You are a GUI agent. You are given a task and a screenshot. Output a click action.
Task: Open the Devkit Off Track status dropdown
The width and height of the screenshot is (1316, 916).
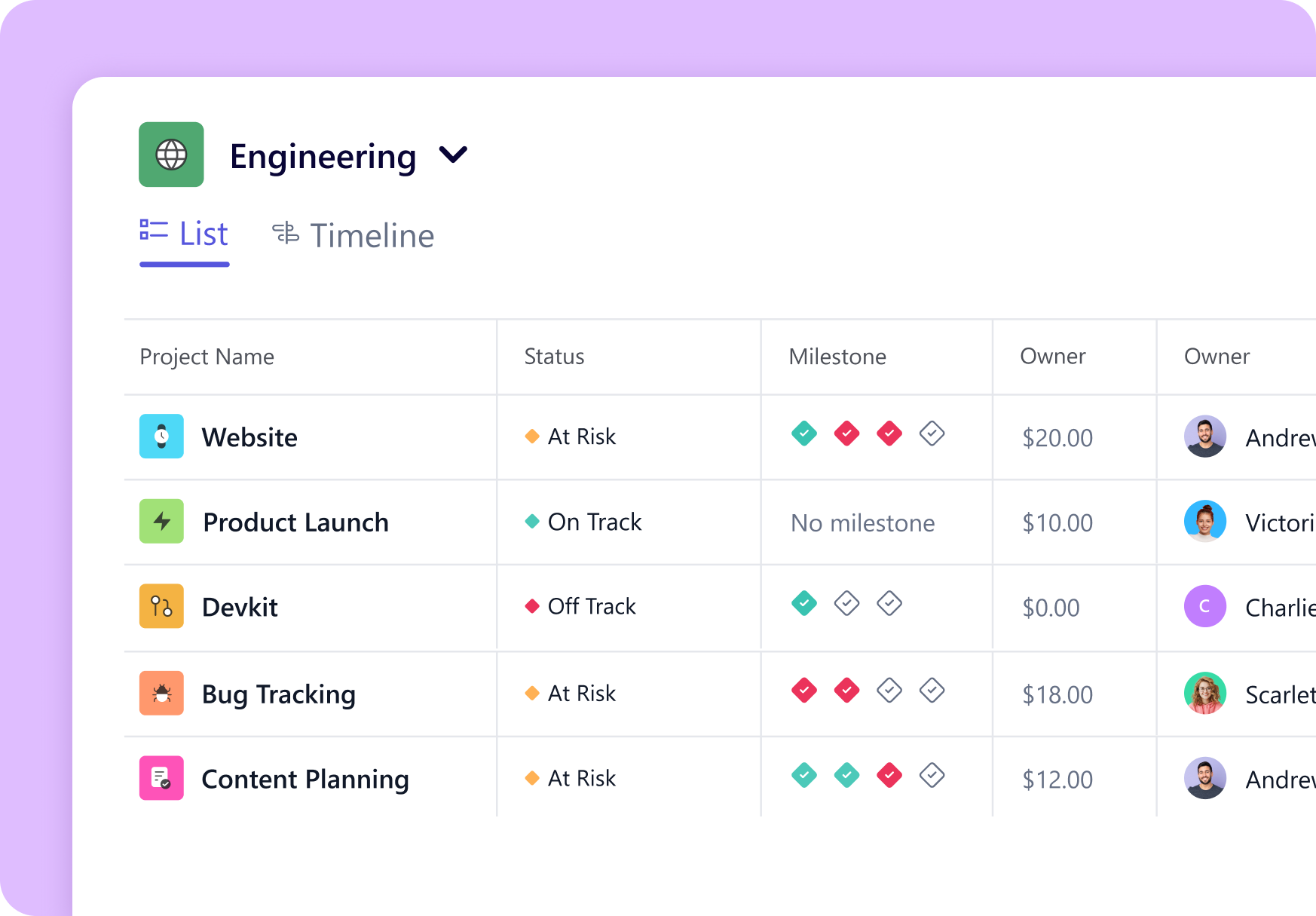[x=581, y=606]
